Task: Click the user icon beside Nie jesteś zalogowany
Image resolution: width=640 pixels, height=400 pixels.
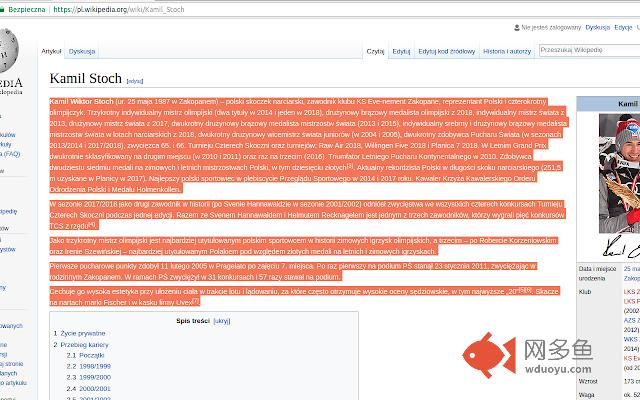Action: point(517,28)
